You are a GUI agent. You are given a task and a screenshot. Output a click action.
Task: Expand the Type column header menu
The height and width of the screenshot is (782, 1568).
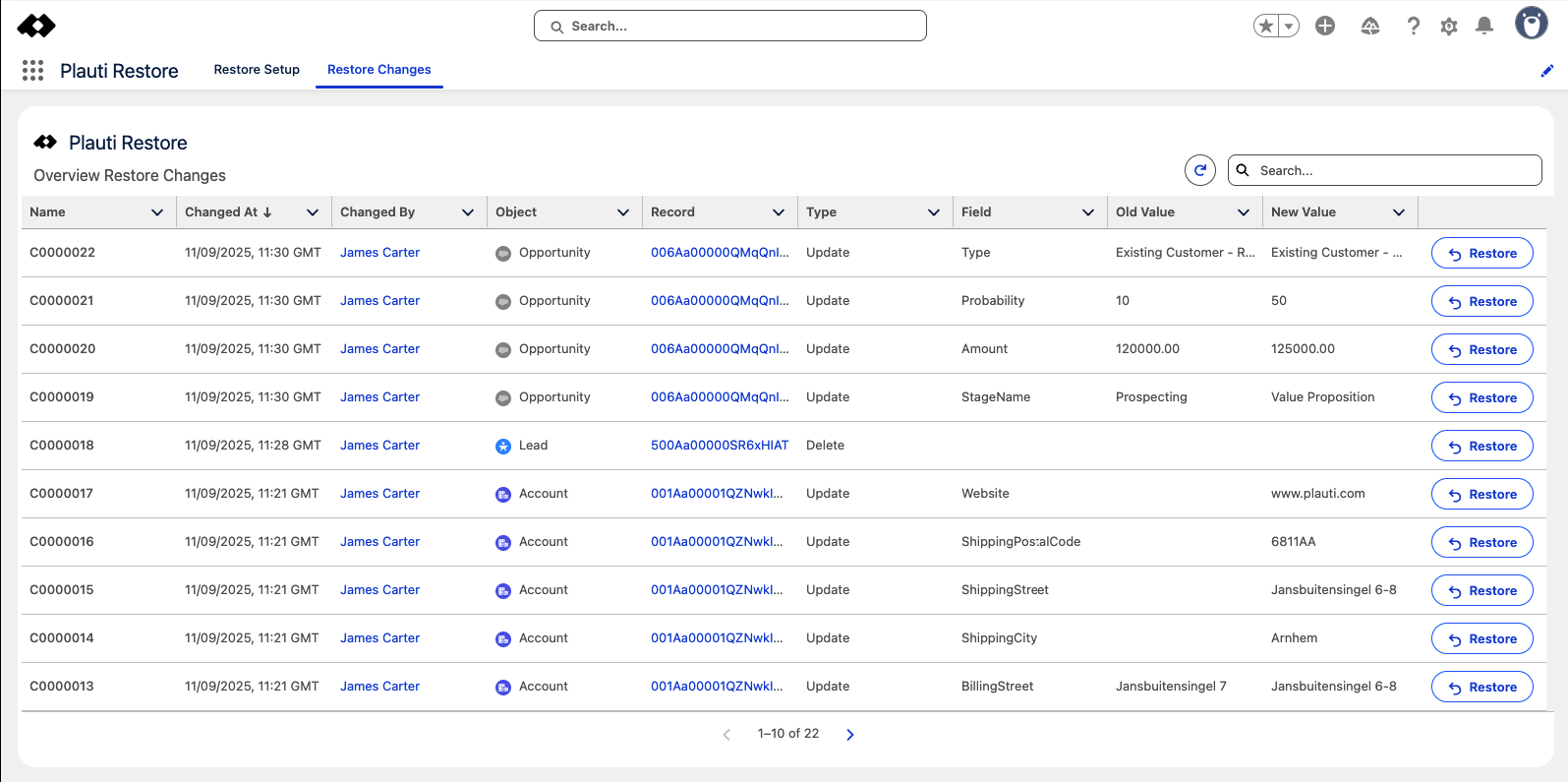tap(934, 212)
